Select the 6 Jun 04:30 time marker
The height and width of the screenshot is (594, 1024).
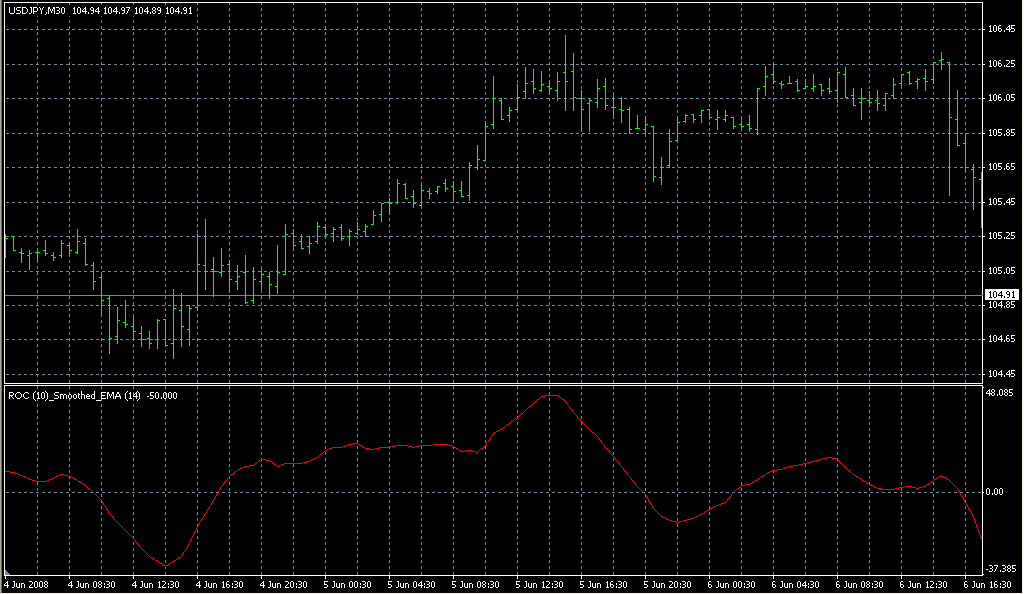(x=796, y=584)
